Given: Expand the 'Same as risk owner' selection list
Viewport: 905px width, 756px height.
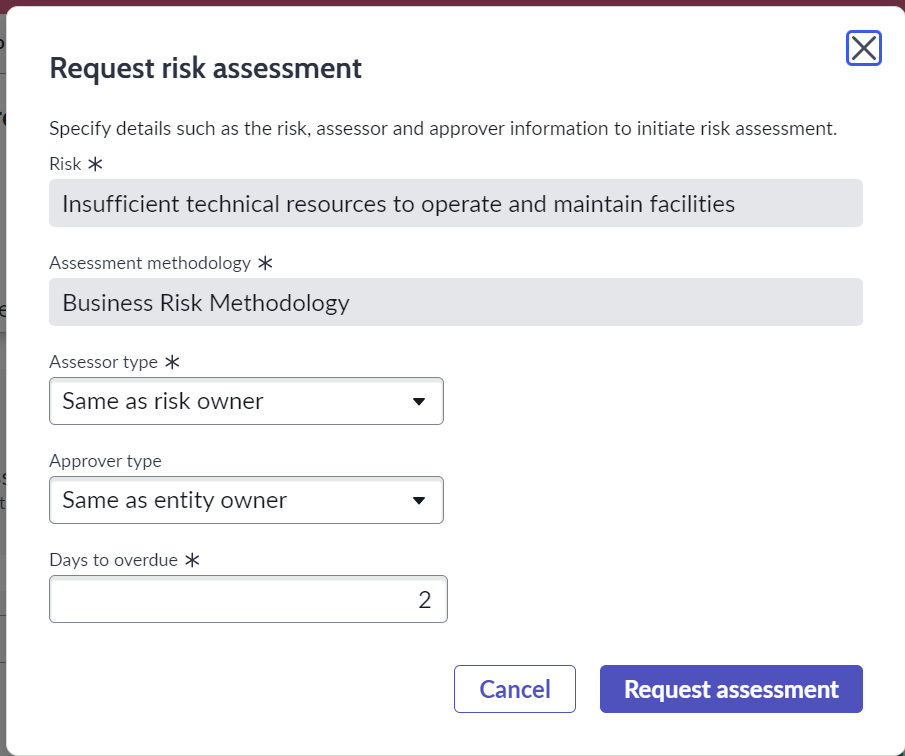Looking at the screenshot, I should coord(246,400).
